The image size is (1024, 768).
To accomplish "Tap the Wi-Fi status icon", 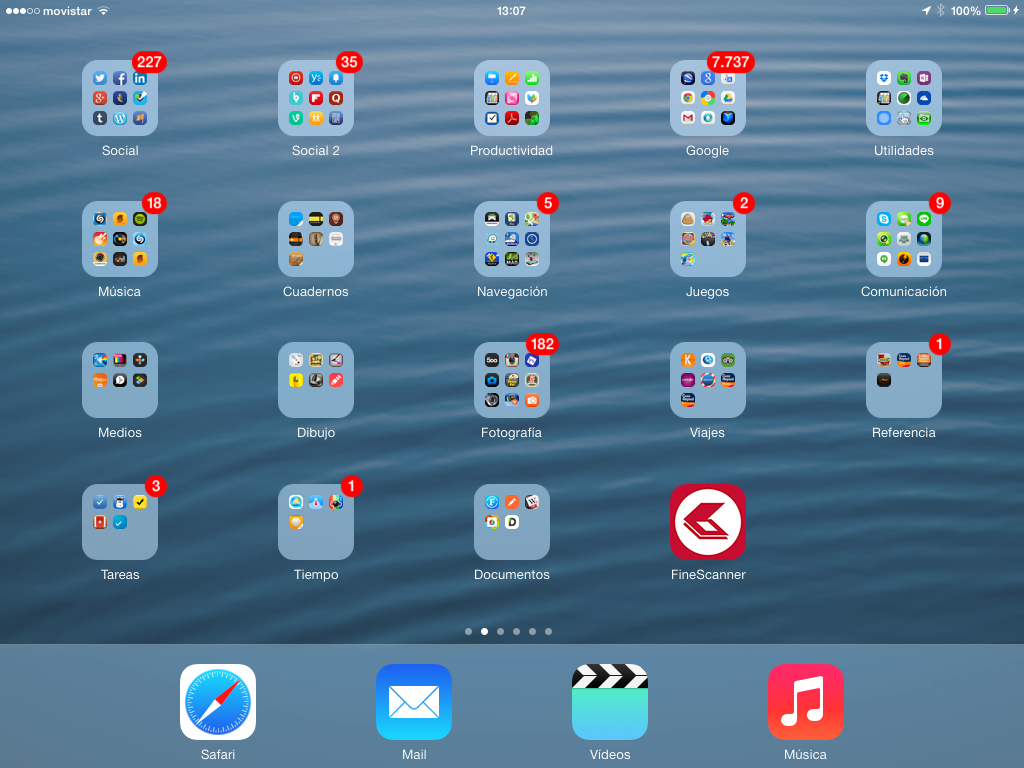I will pos(103,10).
